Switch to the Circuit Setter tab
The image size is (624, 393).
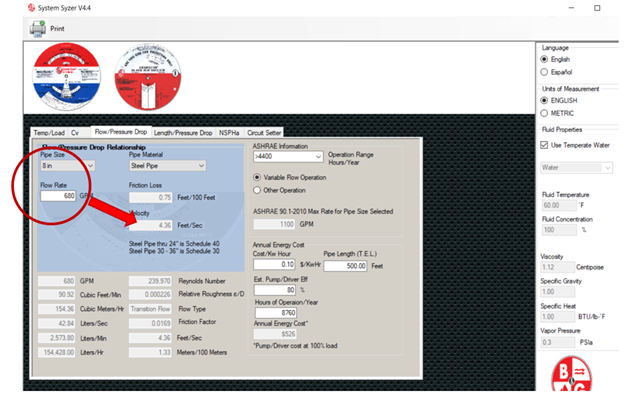264,133
